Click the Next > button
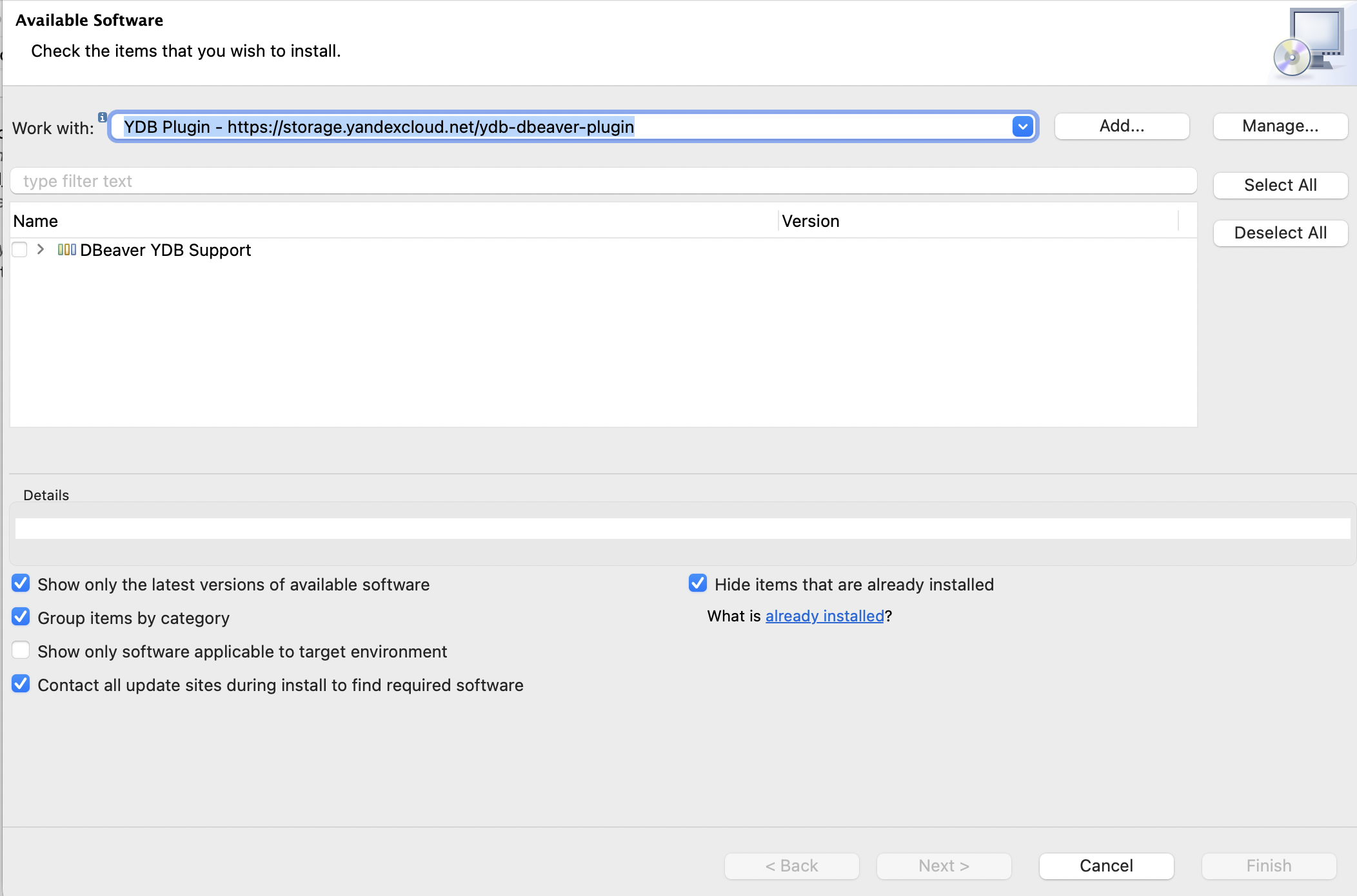This screenshot has width=1357, height=896. [944, 866]
